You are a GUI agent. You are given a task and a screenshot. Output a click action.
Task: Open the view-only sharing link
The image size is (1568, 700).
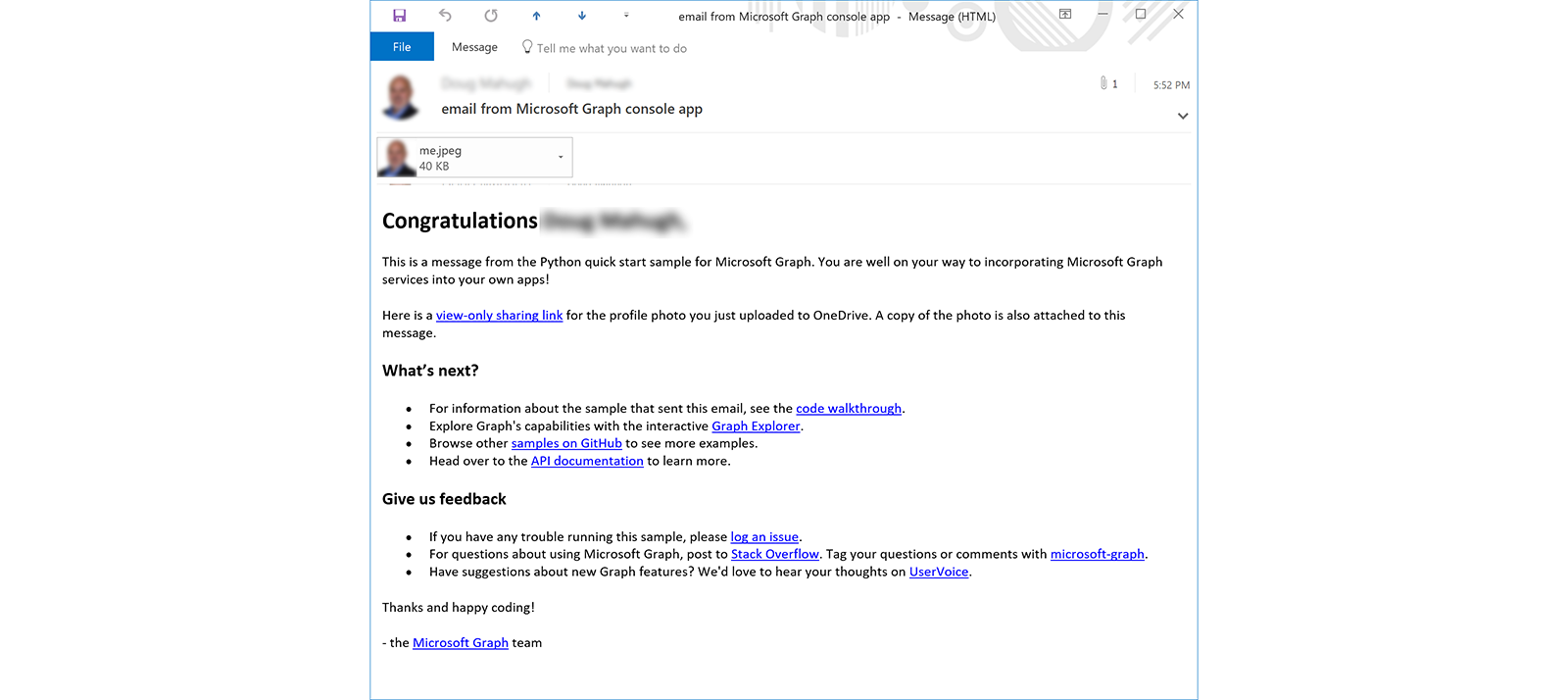pos(499,316)
